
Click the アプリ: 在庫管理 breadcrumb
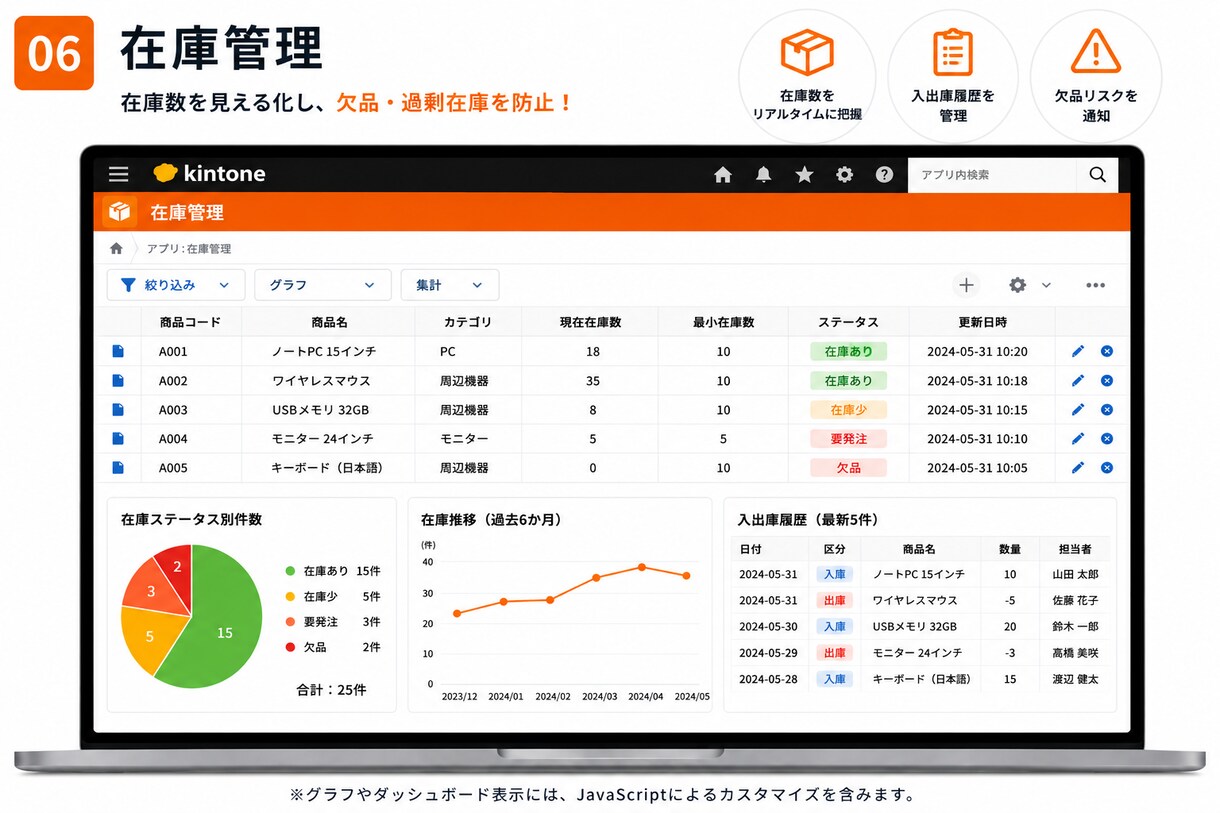click(x=189, y=248)
